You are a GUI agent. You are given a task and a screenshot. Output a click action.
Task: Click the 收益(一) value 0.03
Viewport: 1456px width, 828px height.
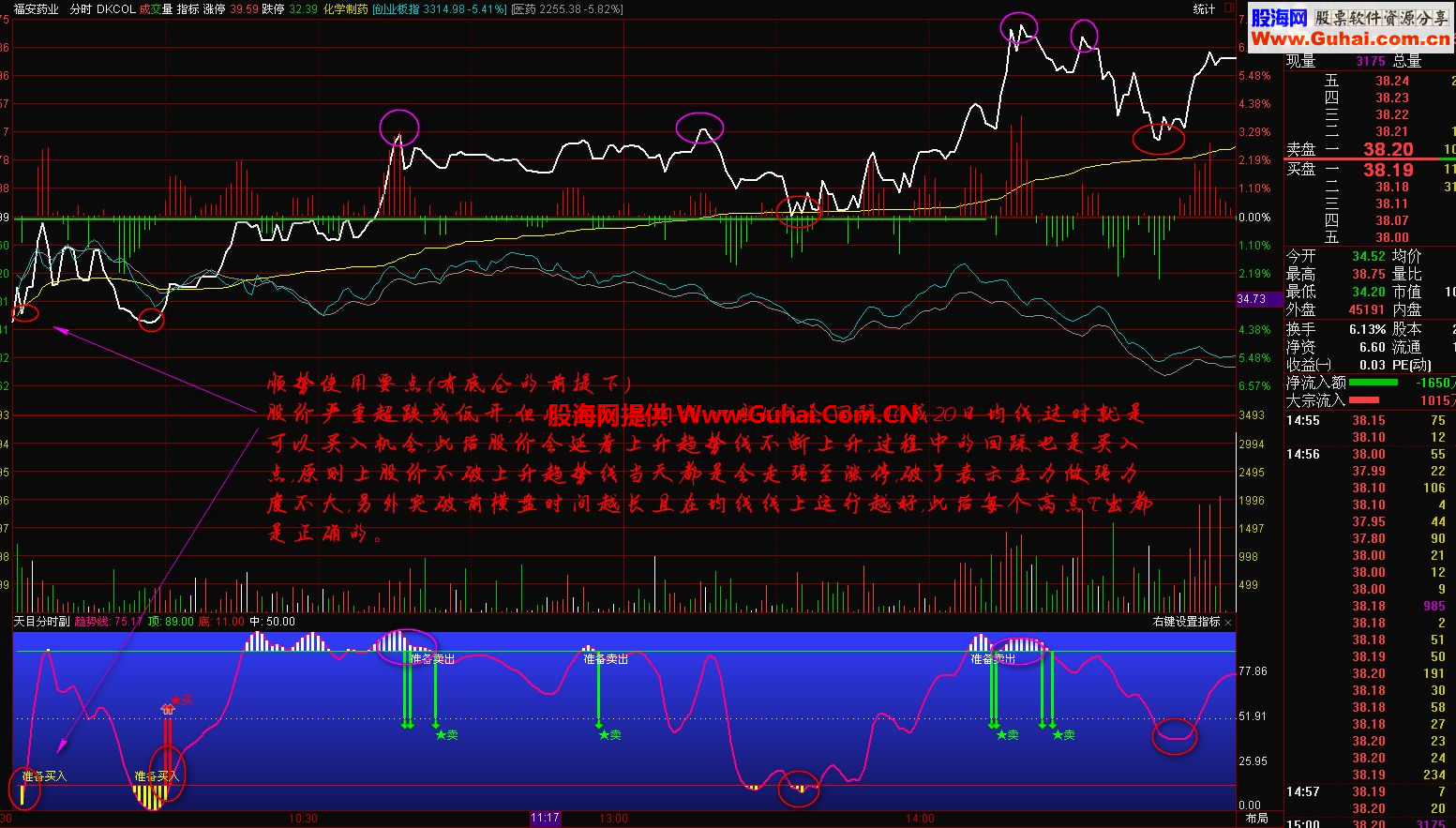tap(1373, 366)
